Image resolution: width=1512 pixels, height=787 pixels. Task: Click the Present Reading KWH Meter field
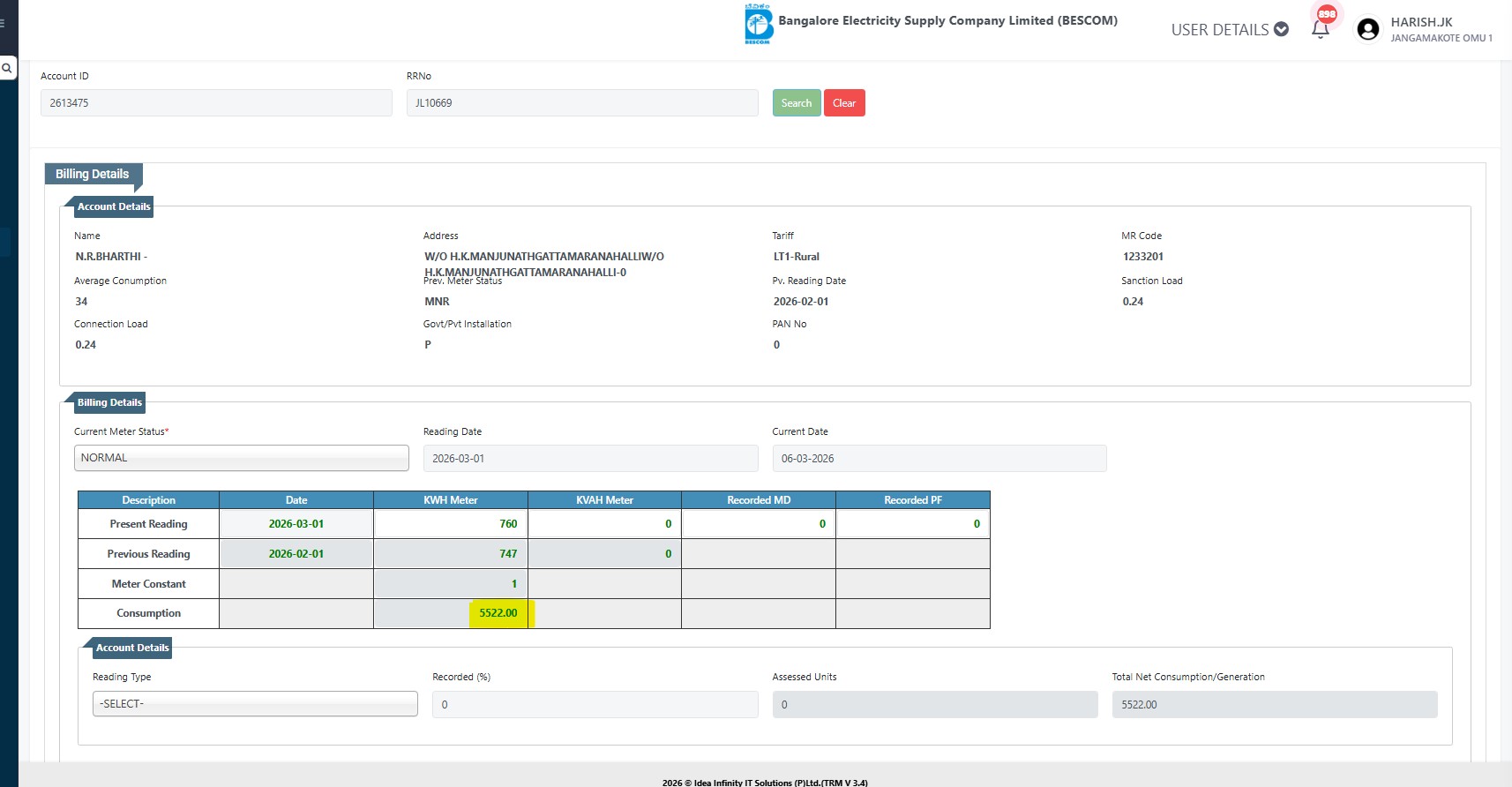point(450,524)
